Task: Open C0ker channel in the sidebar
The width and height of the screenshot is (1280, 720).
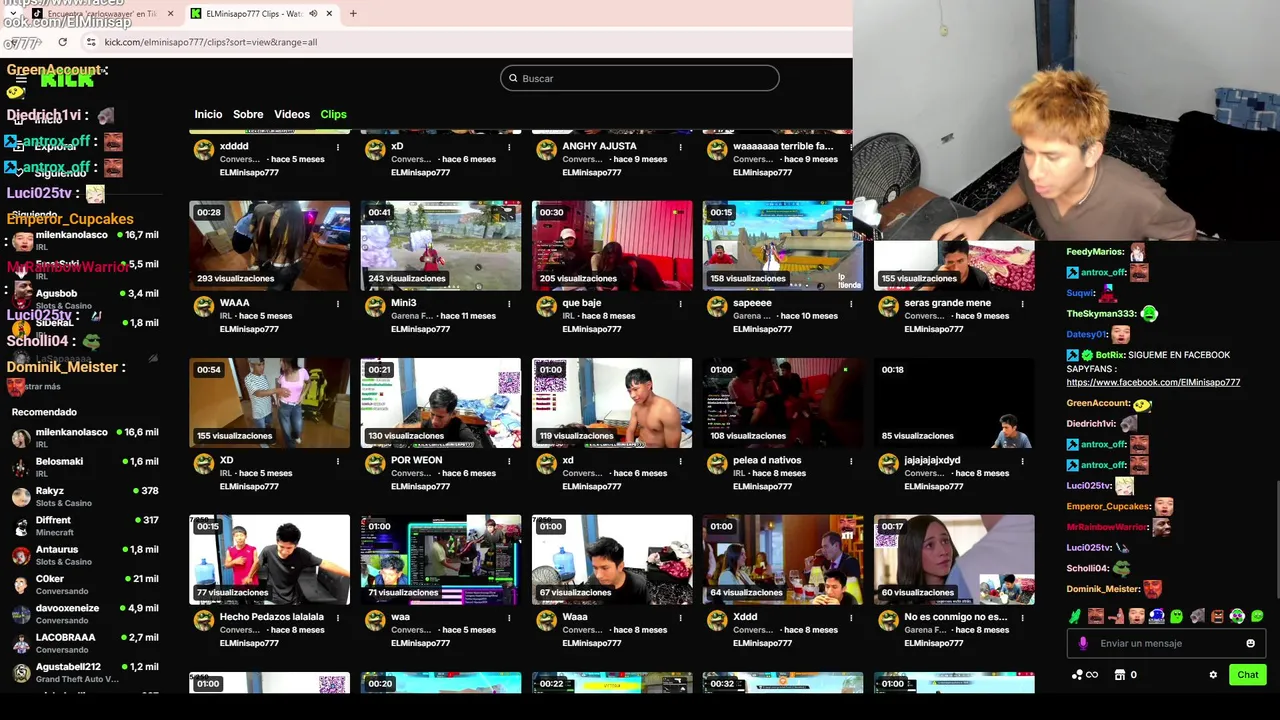Action: 85,584
